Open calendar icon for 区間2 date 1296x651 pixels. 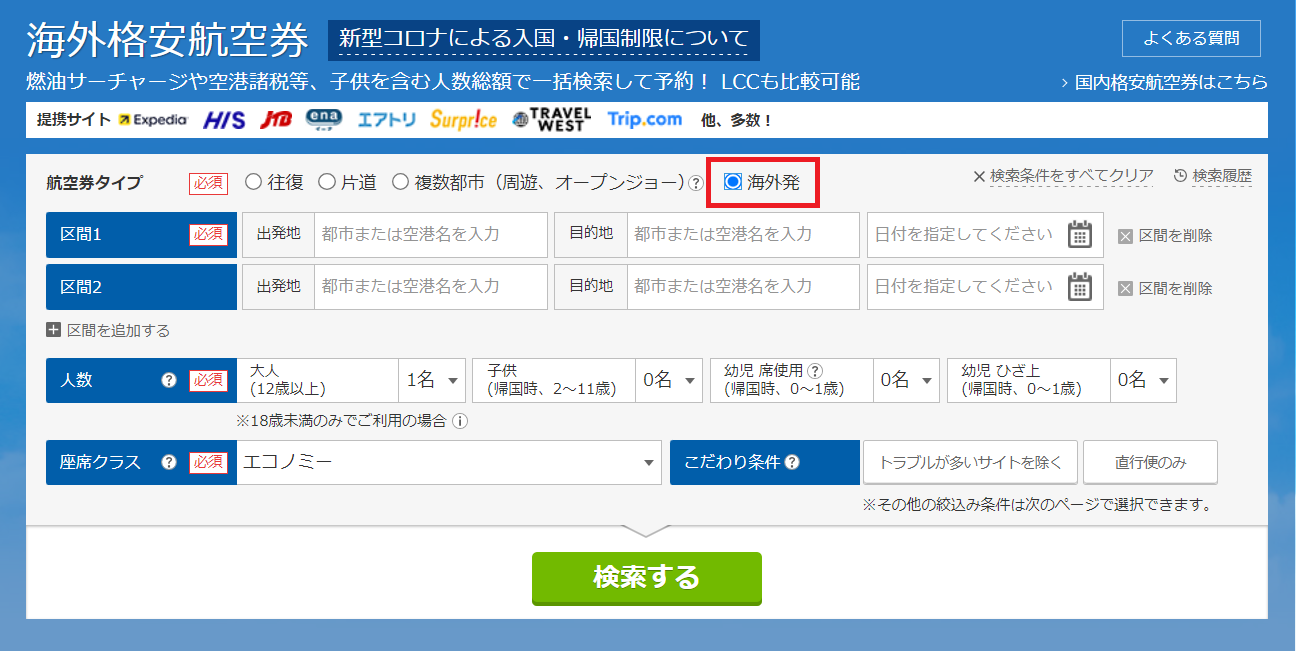[1079, 287]
